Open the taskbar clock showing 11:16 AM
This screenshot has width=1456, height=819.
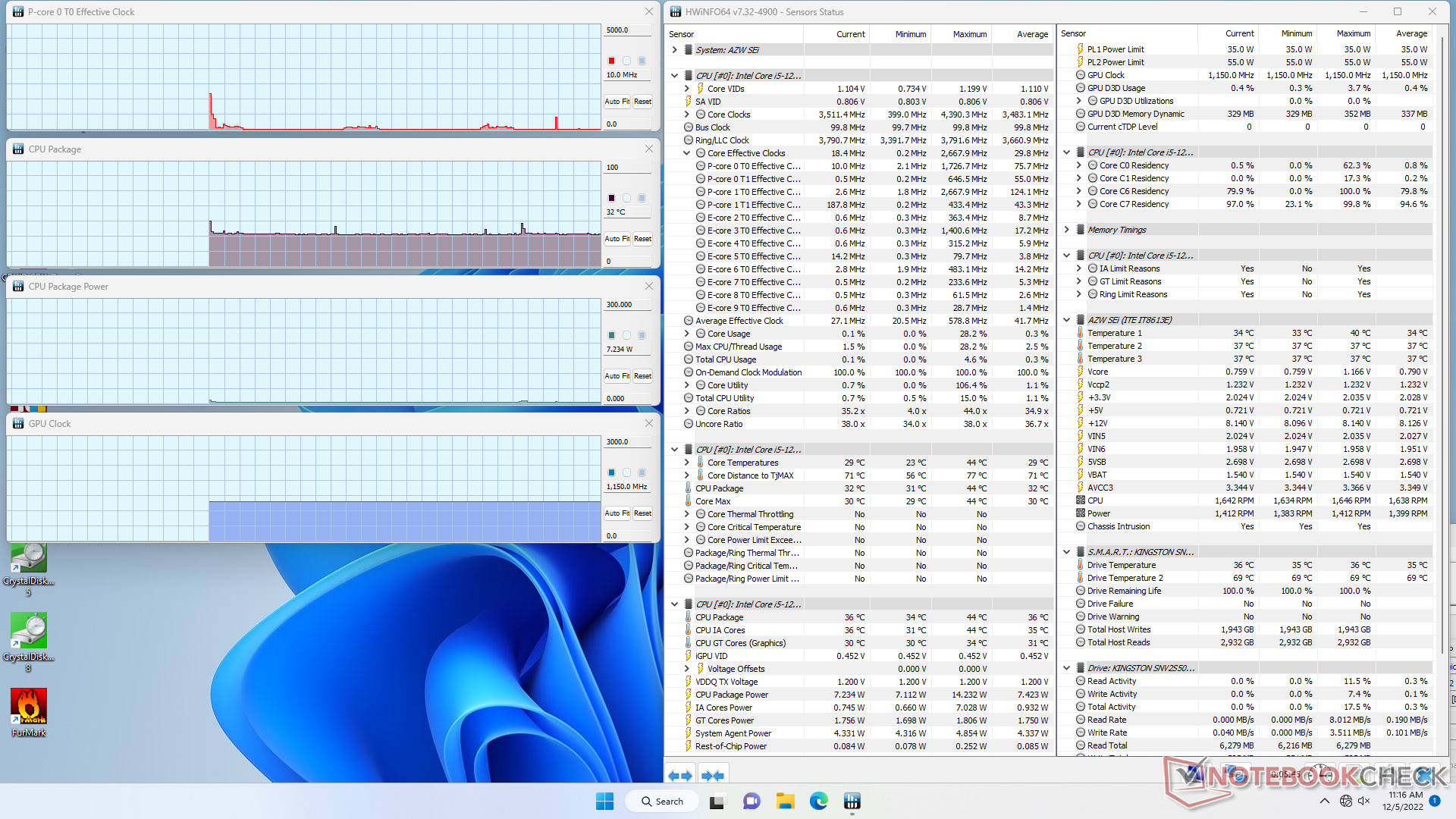tap(1403, 801)
